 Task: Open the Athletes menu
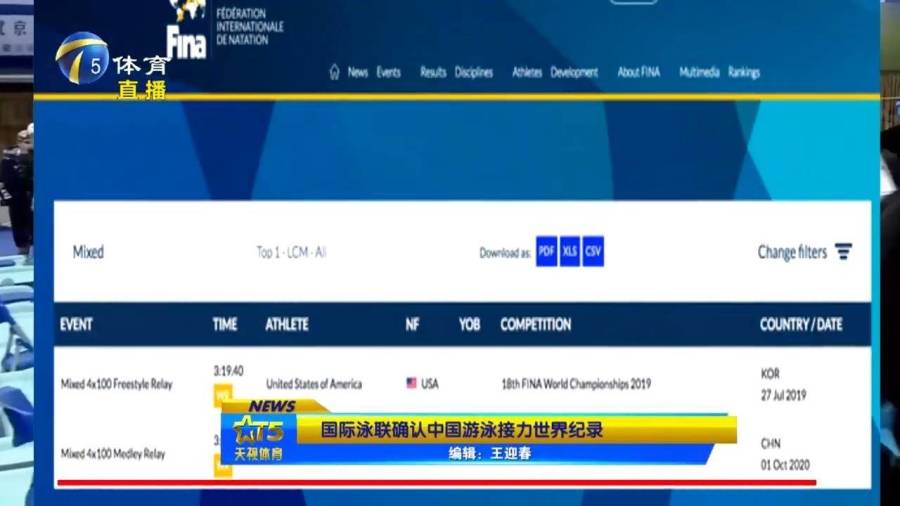pyautogui.click(x=527, y=72)
